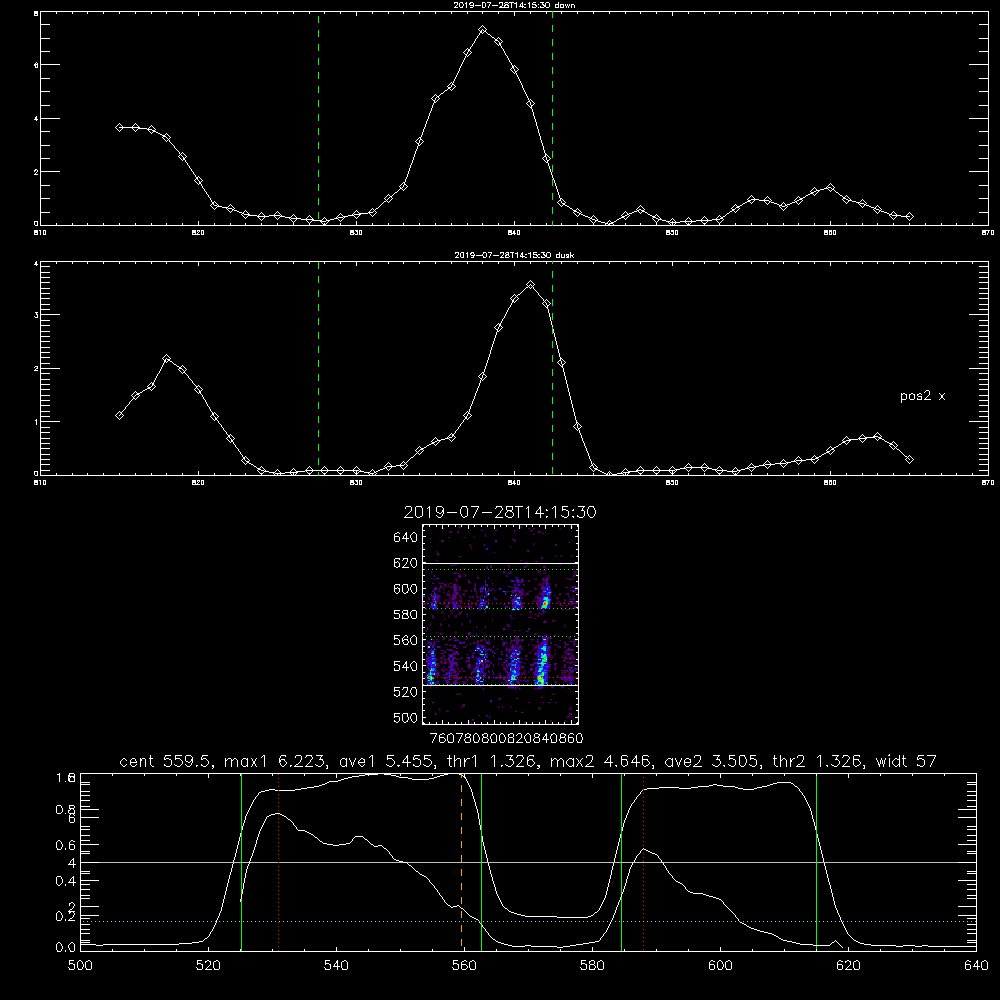Select the first diamond marker on the dawn curve
Image resolution: width=1000 pixels, height=1000 pixels.
click(119, 128)
